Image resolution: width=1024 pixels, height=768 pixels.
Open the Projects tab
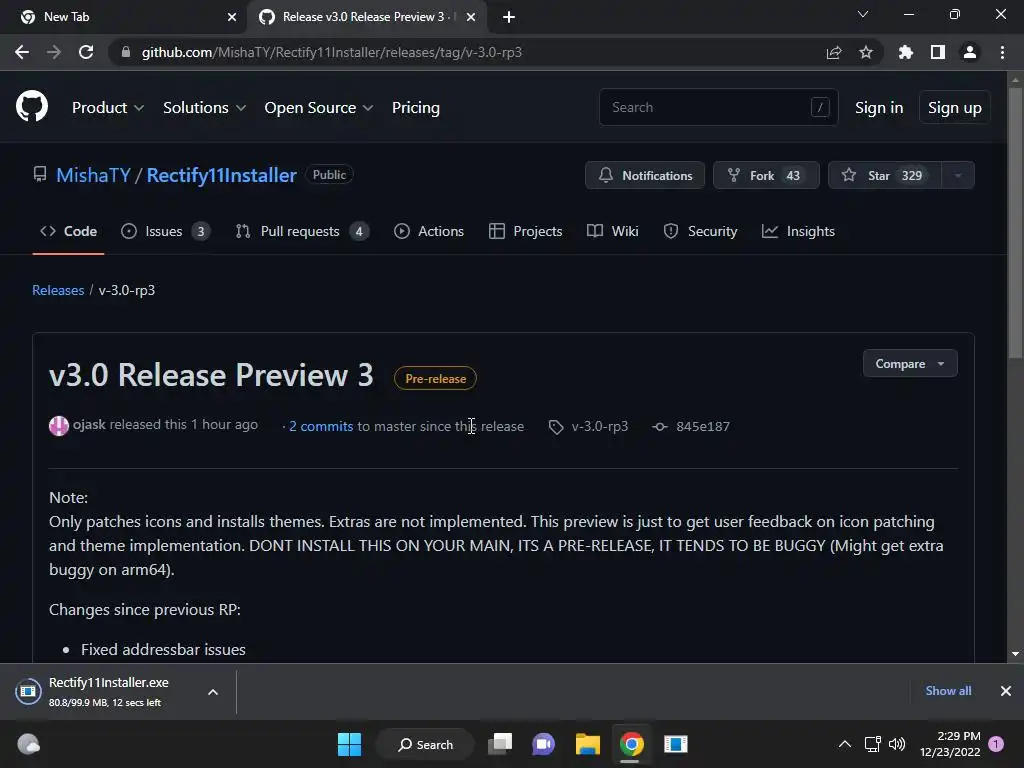[x=525, y=231]
